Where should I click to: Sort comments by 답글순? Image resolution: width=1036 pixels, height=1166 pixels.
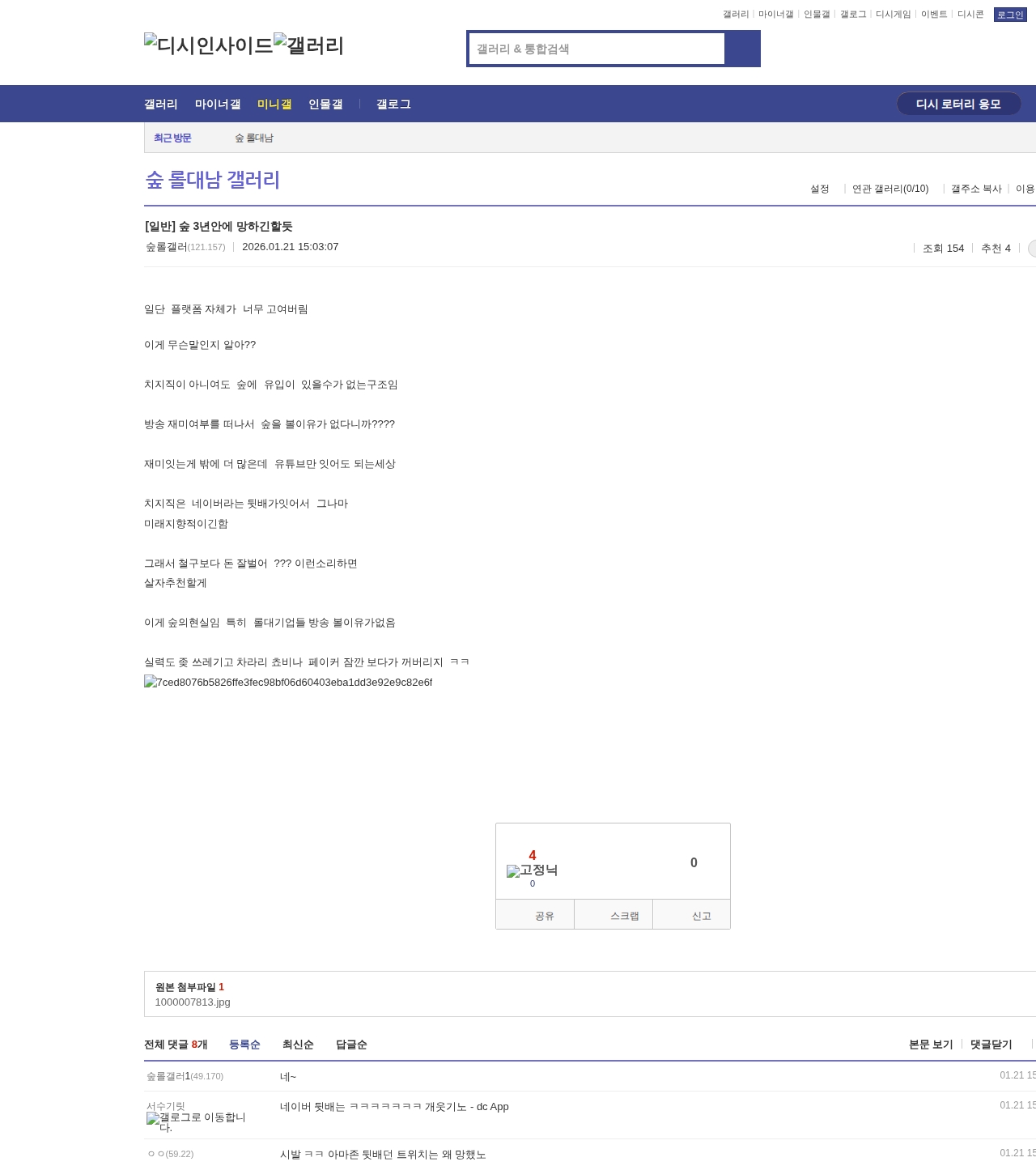coord(351,1045)
